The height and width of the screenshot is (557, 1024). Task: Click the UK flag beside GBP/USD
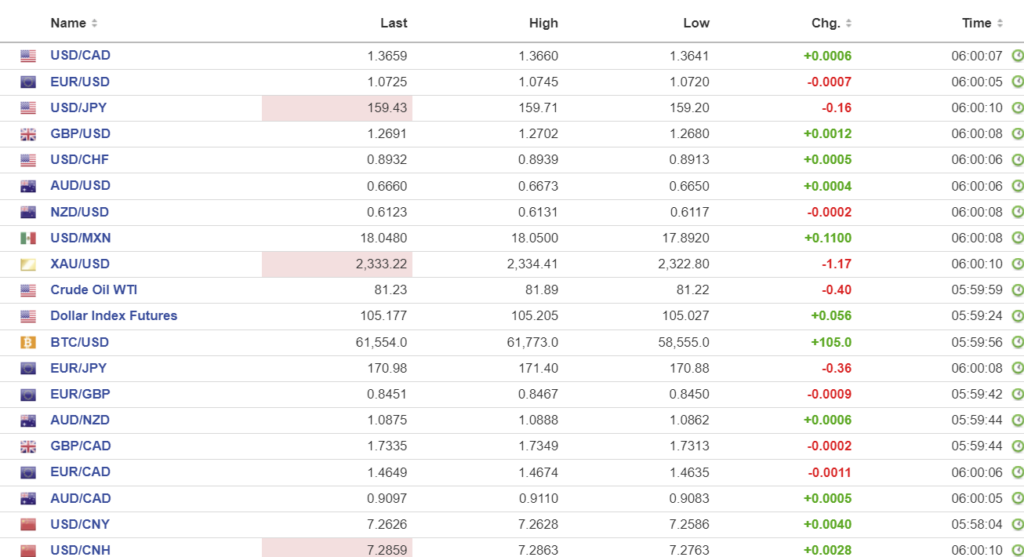[x=28, y=134]
